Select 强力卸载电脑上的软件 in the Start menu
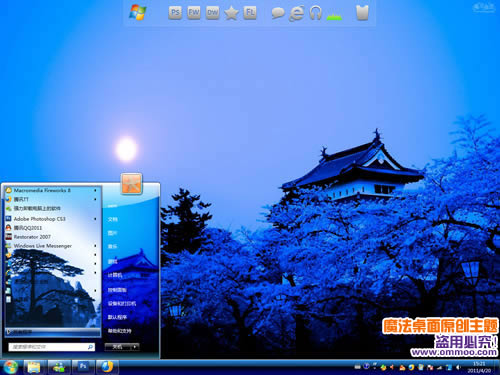The width and height of the screenshot is (500, 375). click(52, 208)
